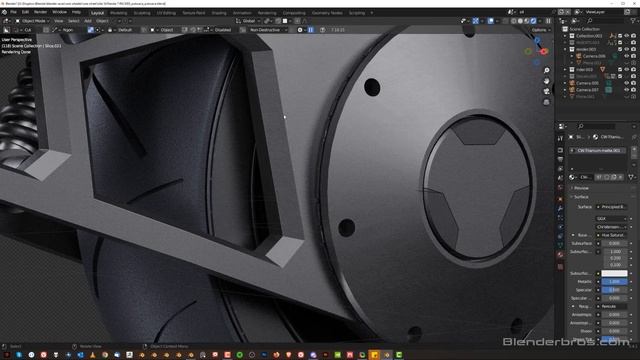
Task: Open the viewport Select menu
Action: tap(73, 21)
